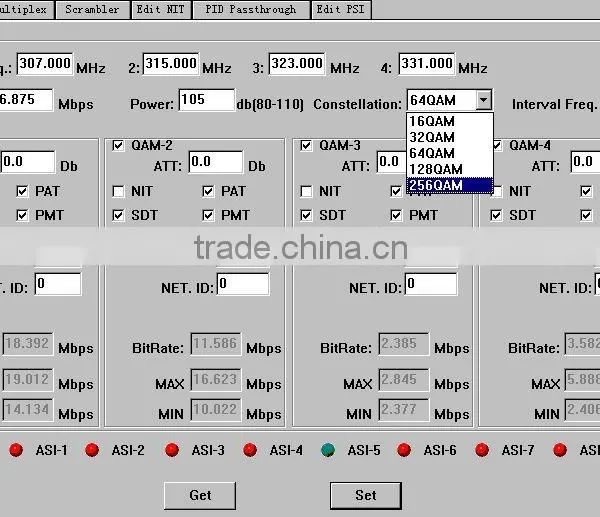Select 16QAM from the constellation list
This screenshot has height=517, width=600.
(x=450, y=121)
